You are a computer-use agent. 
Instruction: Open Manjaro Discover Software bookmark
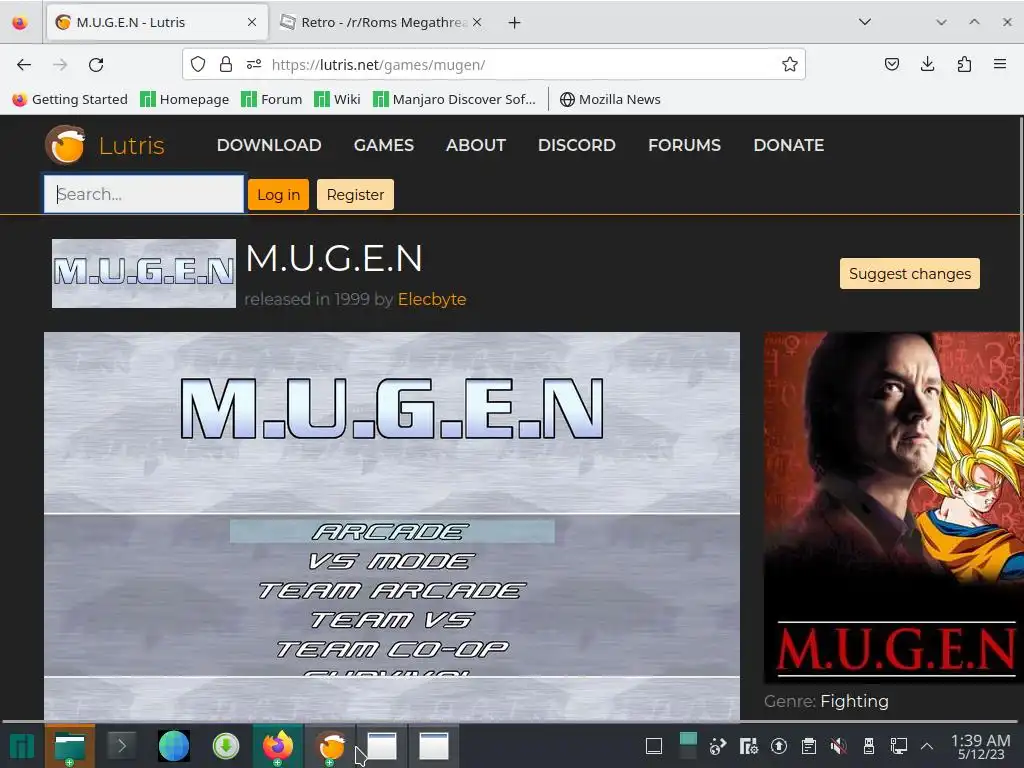454,99
